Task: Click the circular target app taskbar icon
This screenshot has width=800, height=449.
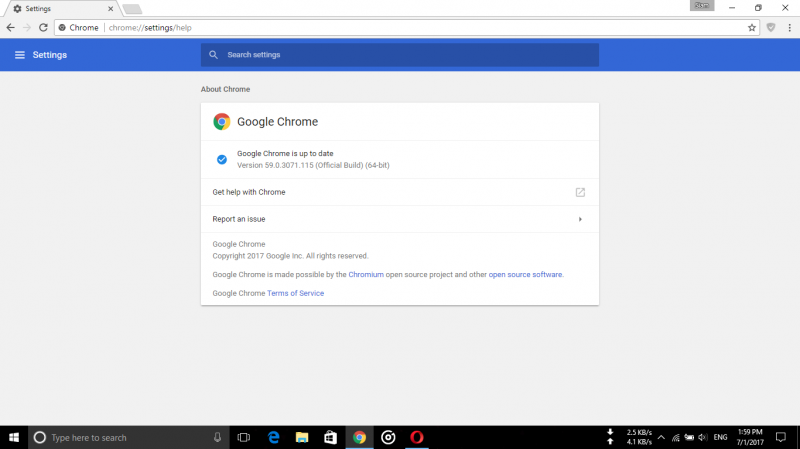Action: [x=388, y=437]
